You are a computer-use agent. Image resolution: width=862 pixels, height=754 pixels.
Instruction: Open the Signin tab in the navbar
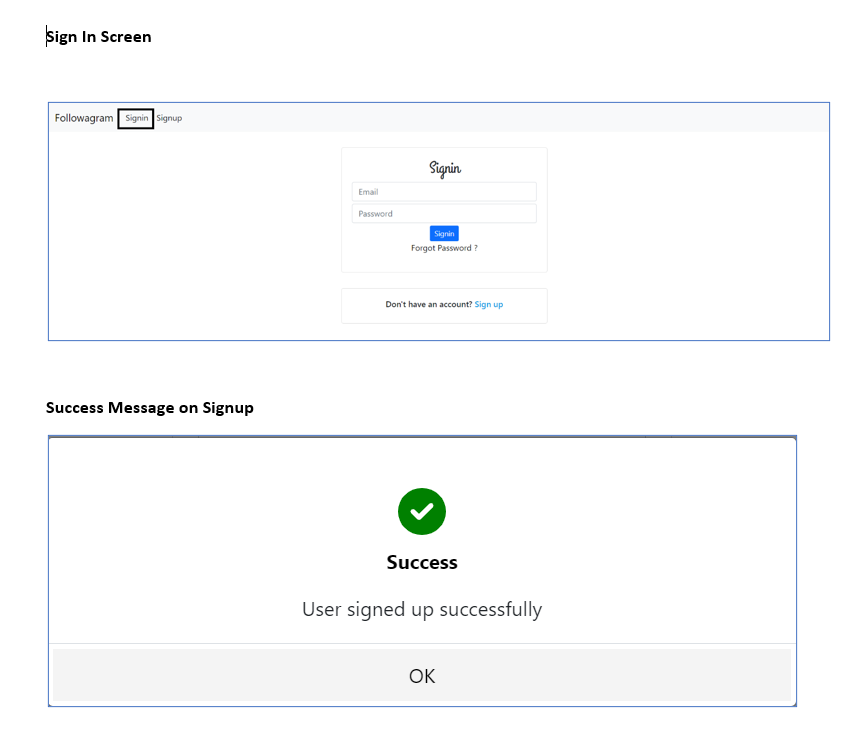tap(136, 118)
